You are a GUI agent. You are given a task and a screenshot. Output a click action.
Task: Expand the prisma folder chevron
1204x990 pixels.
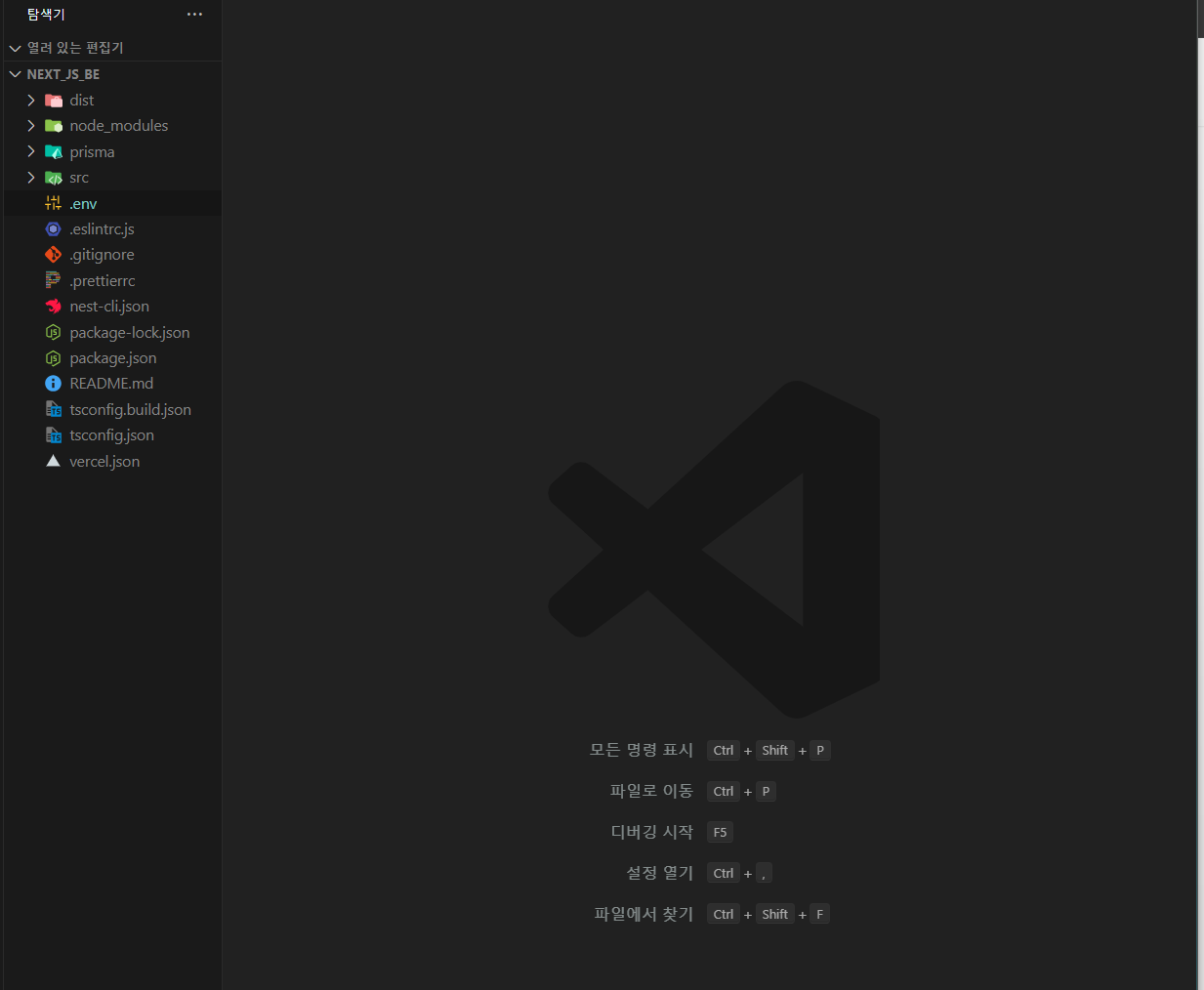(x=31, y=151)
